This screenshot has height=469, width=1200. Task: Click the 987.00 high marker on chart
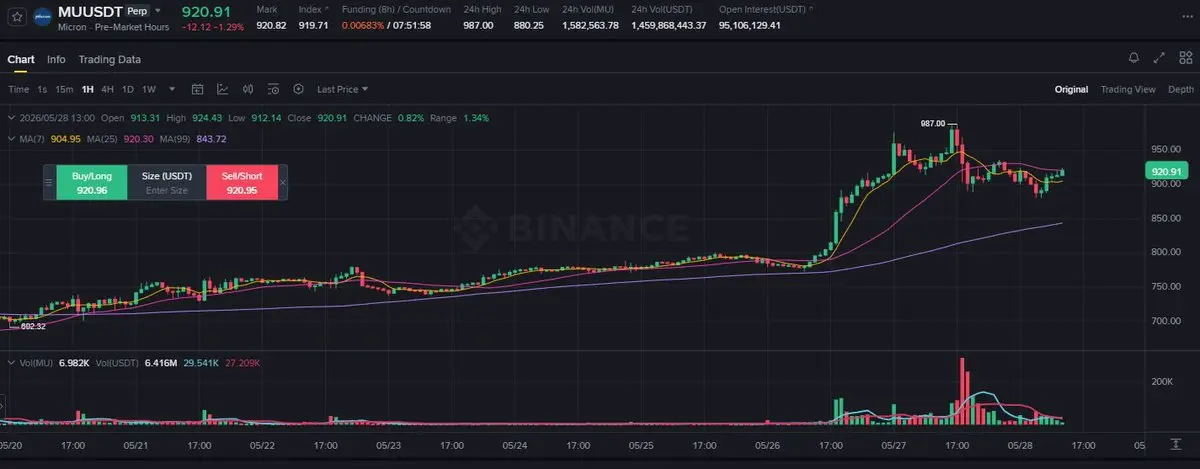pos(932,123)
